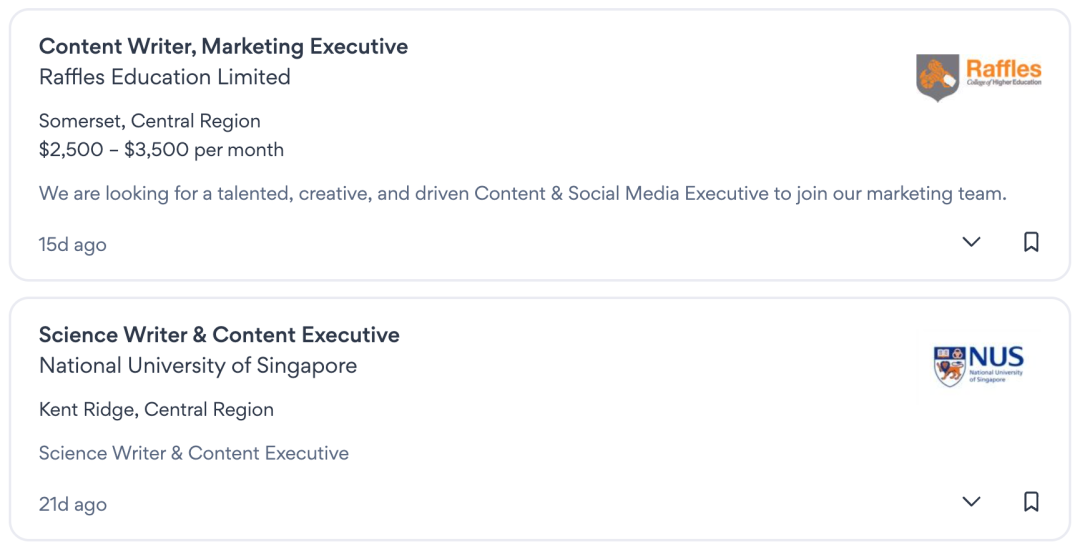
Task: Click the Raffles Education logo
Action: 978,77
